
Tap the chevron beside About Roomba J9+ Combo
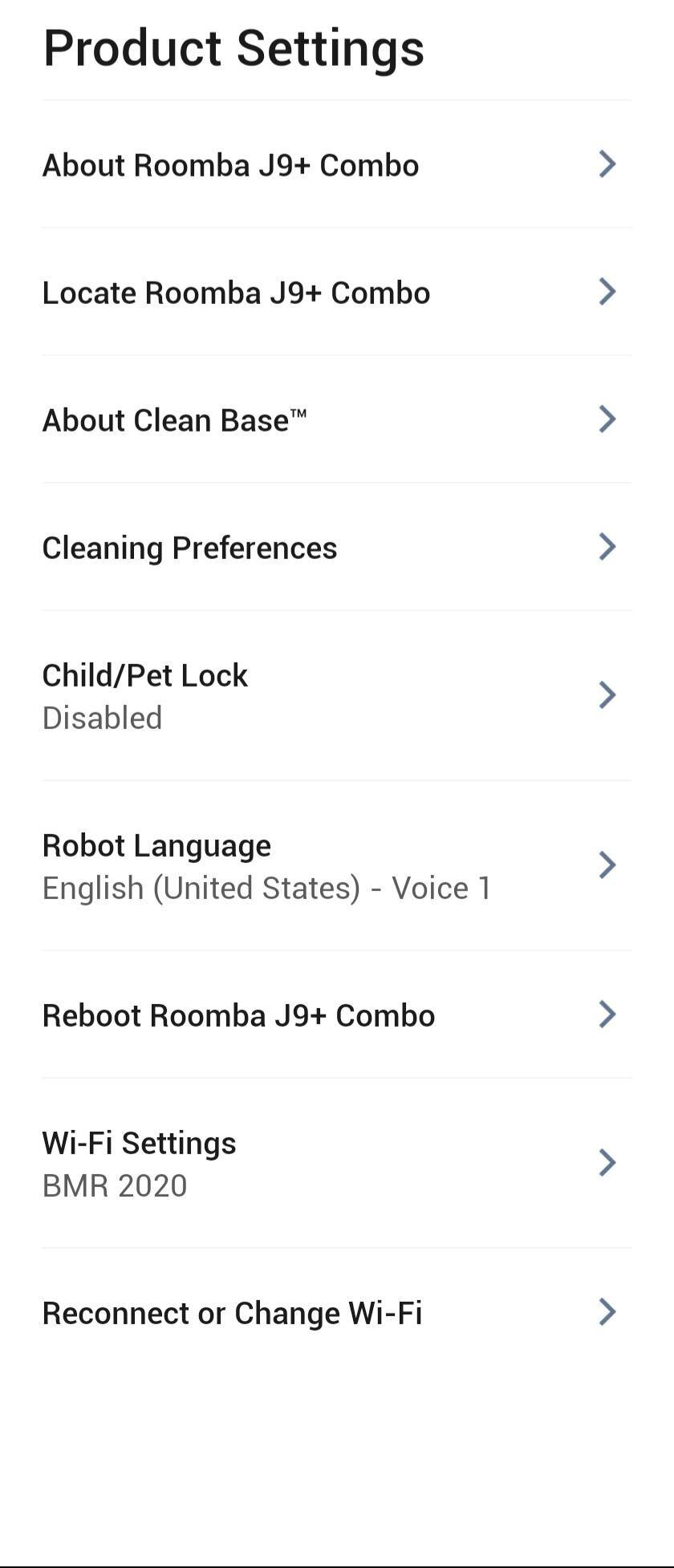click(607, 164)
